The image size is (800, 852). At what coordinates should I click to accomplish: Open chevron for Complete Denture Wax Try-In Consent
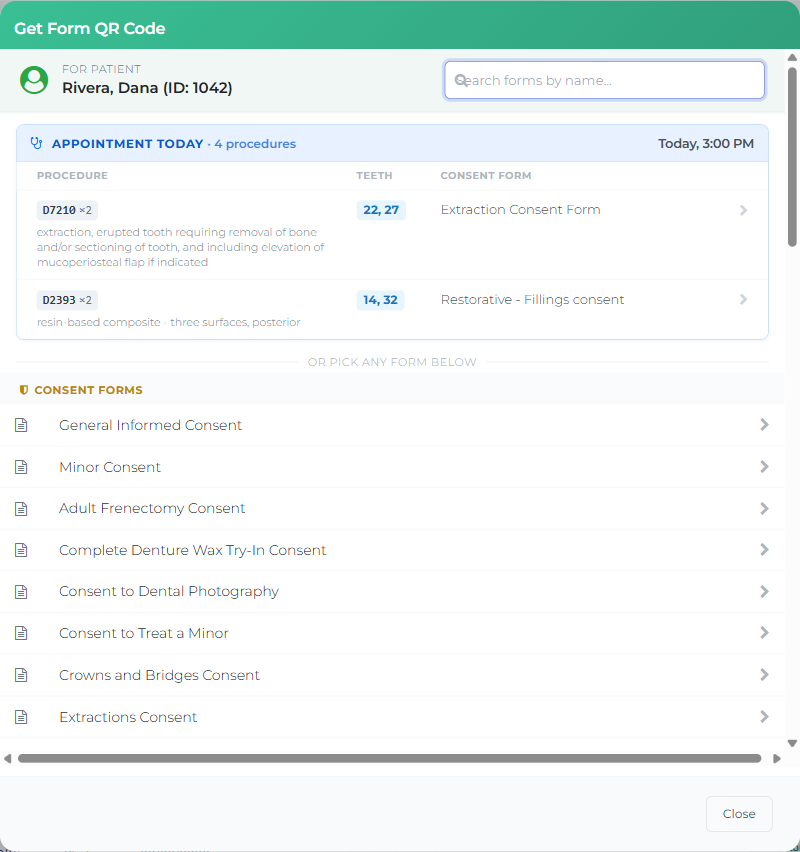click(x=765, y=549)
